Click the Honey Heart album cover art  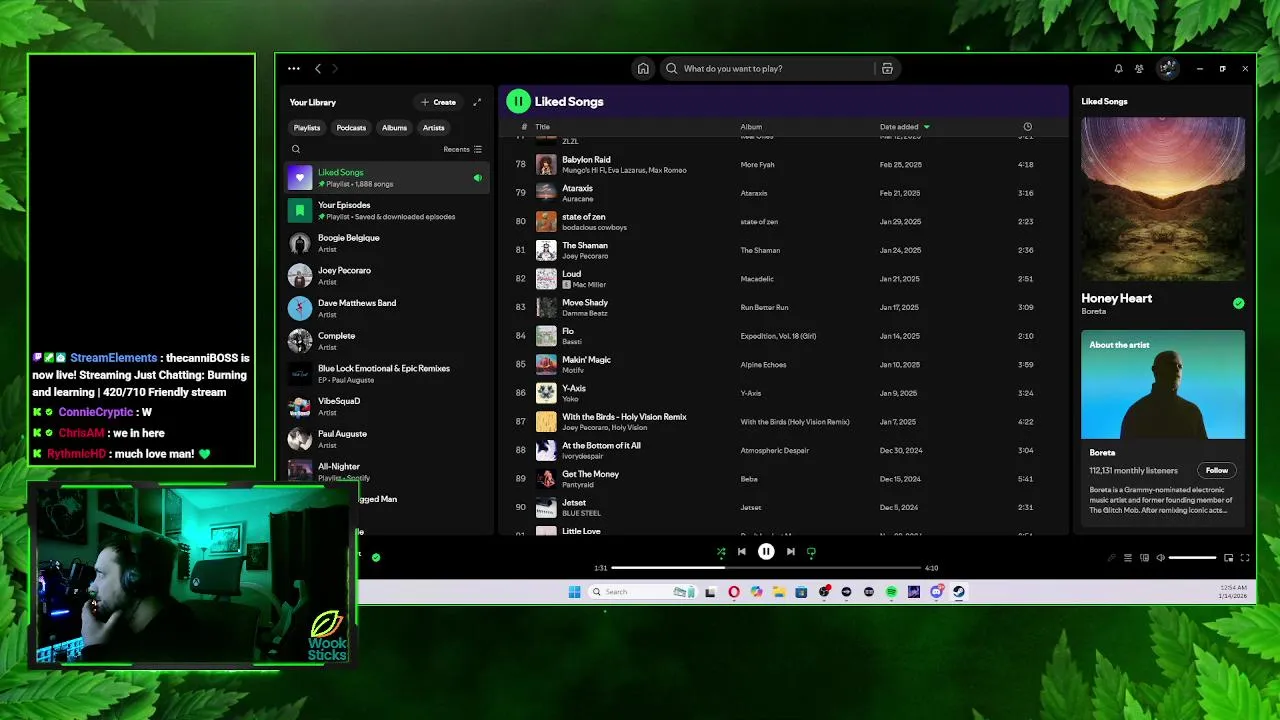(1163, 199)
